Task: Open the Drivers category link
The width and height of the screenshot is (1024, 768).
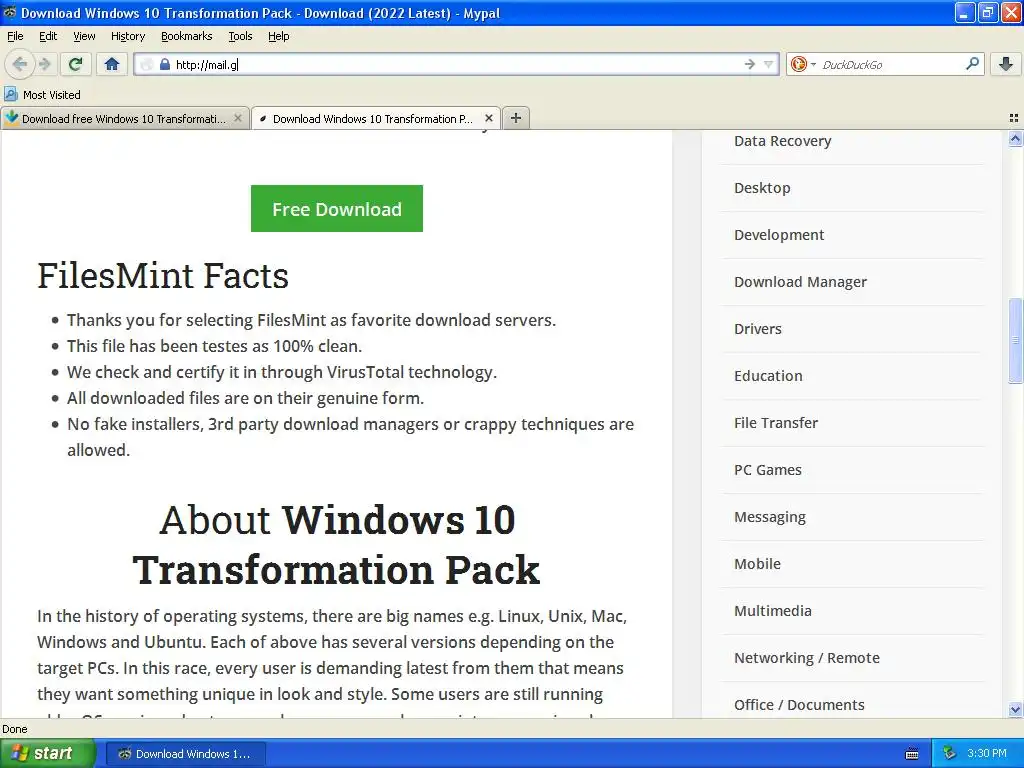Action: click(758, 329)
